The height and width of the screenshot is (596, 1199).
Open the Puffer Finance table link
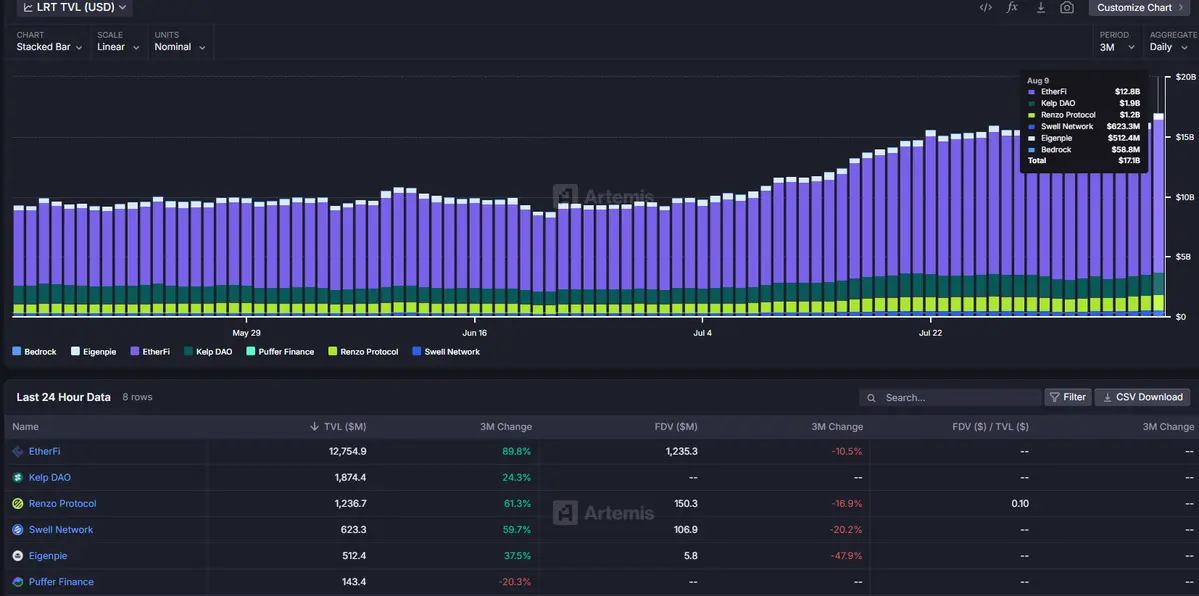[x=61, y=581]
